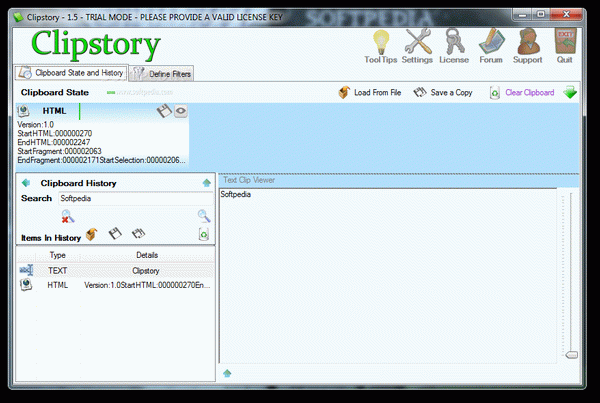Click the 'Version:1.0' line in the HTML clip card

(36, 124)
